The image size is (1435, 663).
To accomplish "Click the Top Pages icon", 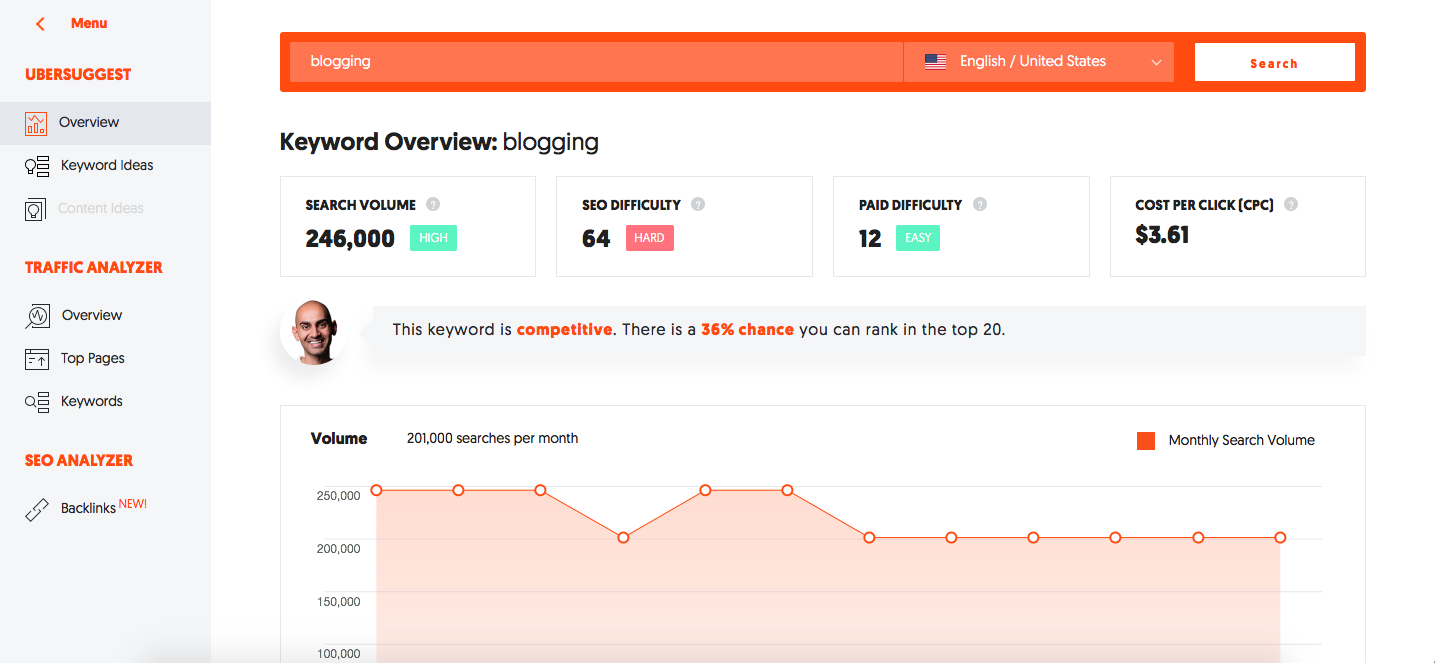I will coord(36,359).
